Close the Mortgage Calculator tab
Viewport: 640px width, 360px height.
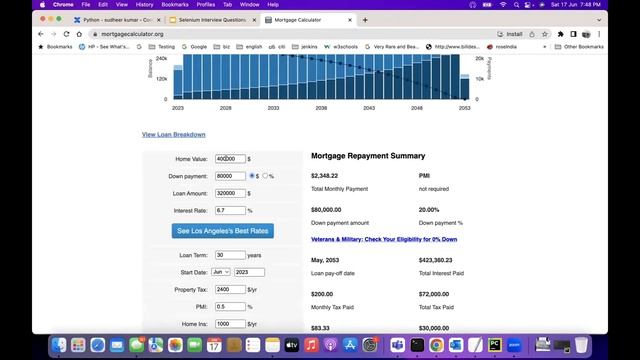350,20
